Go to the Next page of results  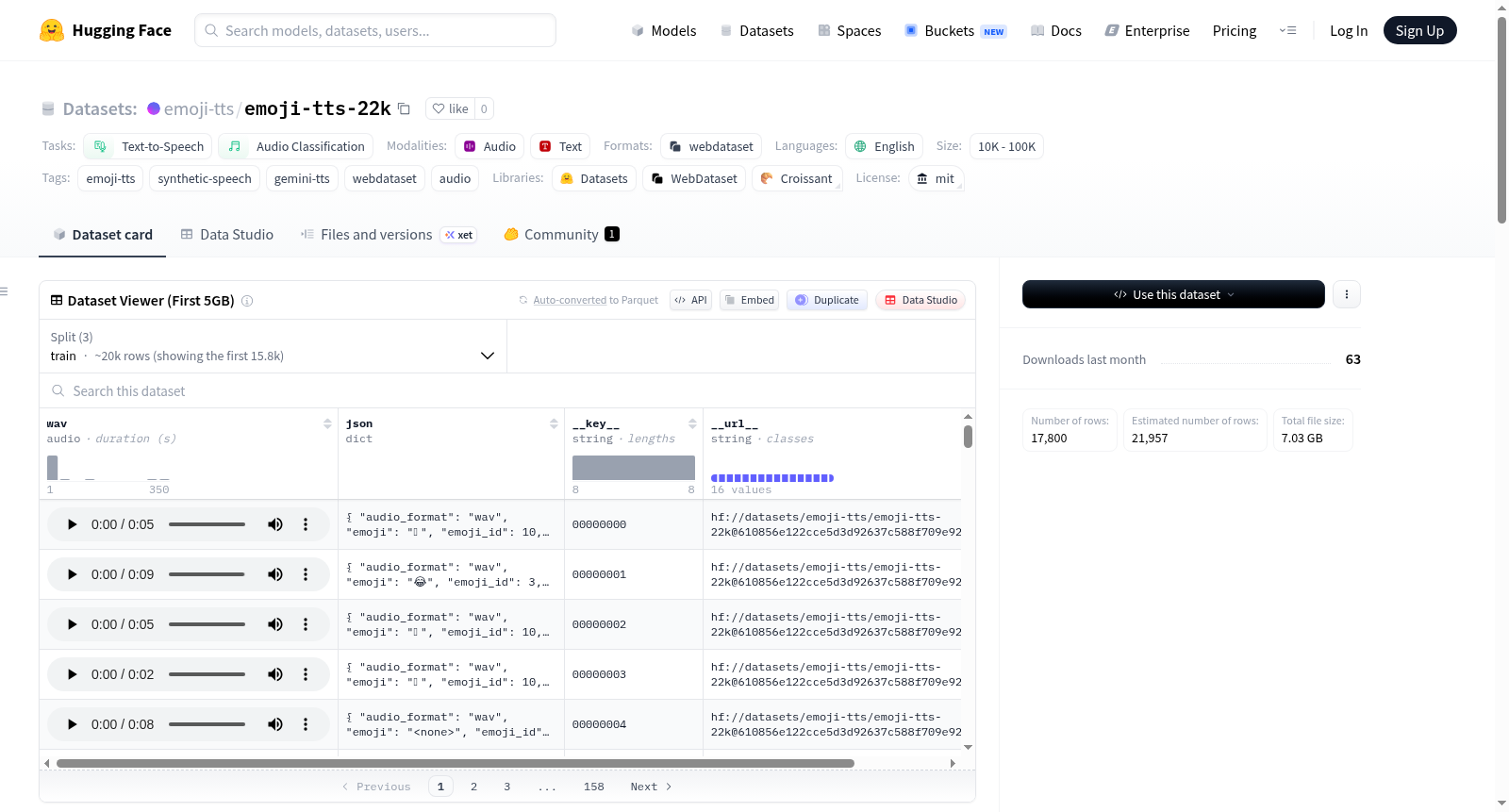point(651,787)
